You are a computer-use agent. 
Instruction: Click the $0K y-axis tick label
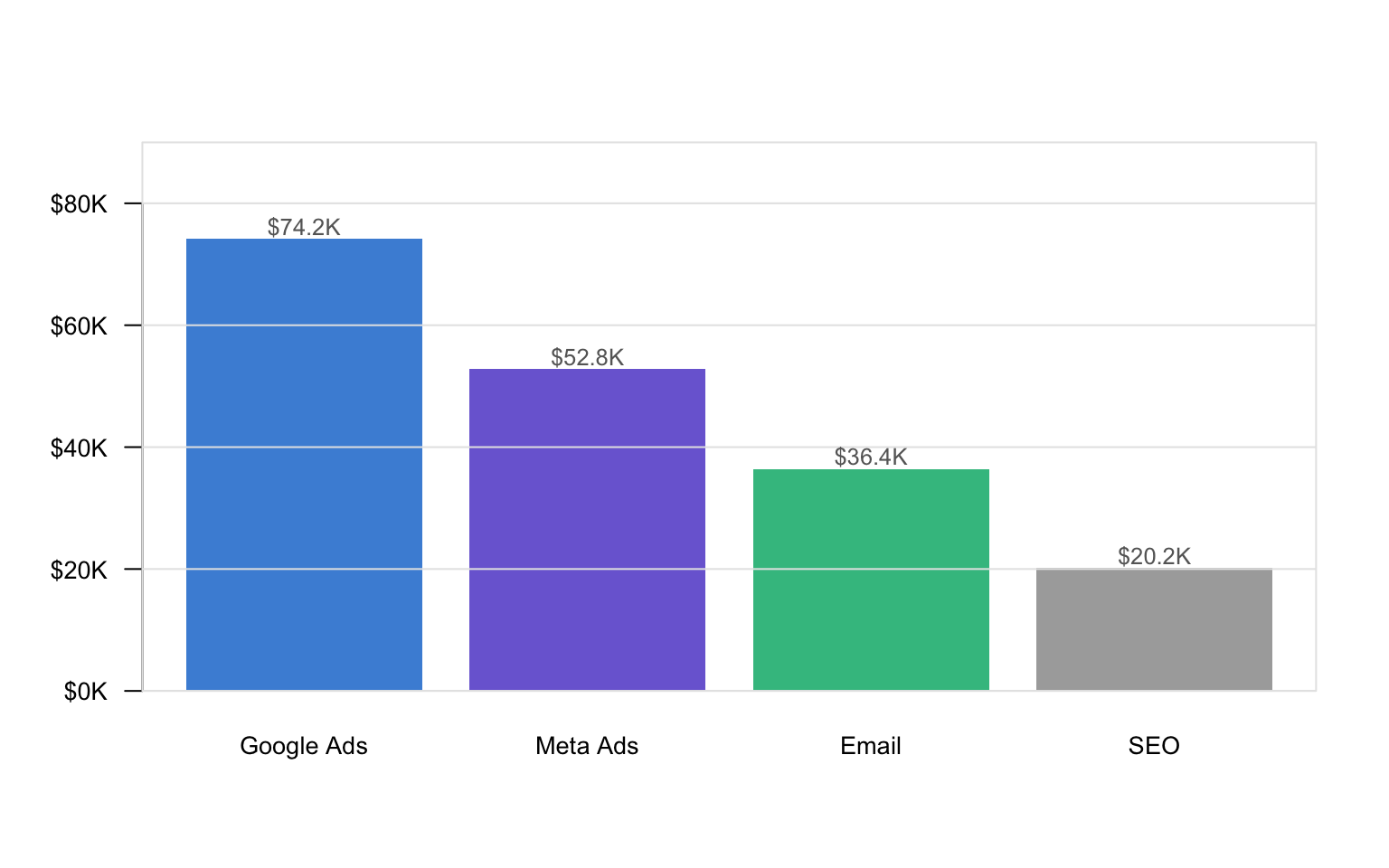click(85, 693)
